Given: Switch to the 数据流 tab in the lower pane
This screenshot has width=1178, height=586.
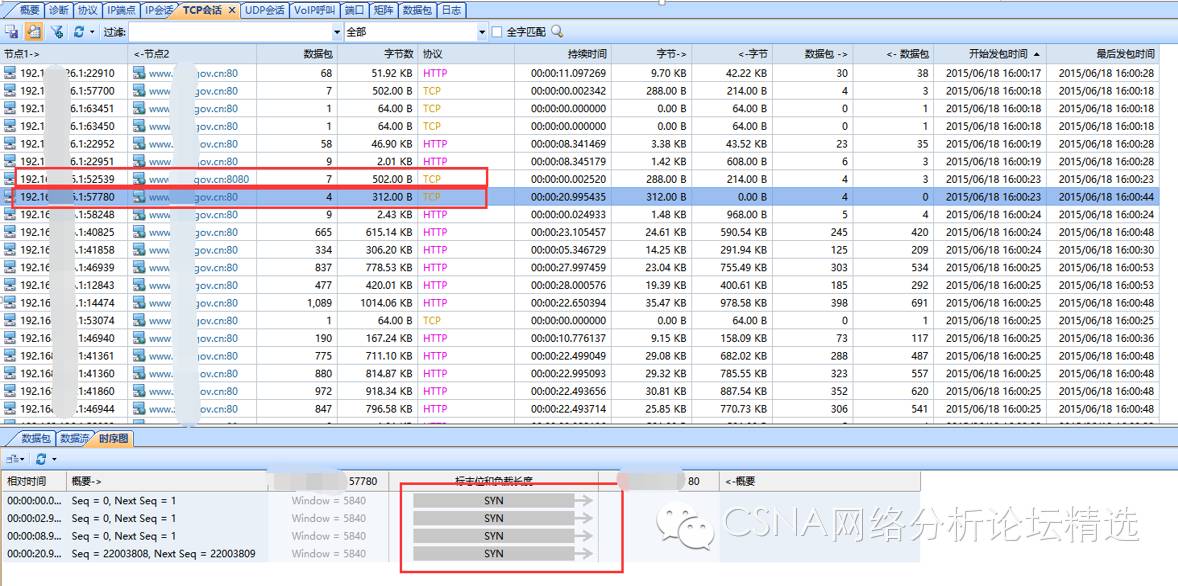Looking at the screenshot, I should pos(74,439).
